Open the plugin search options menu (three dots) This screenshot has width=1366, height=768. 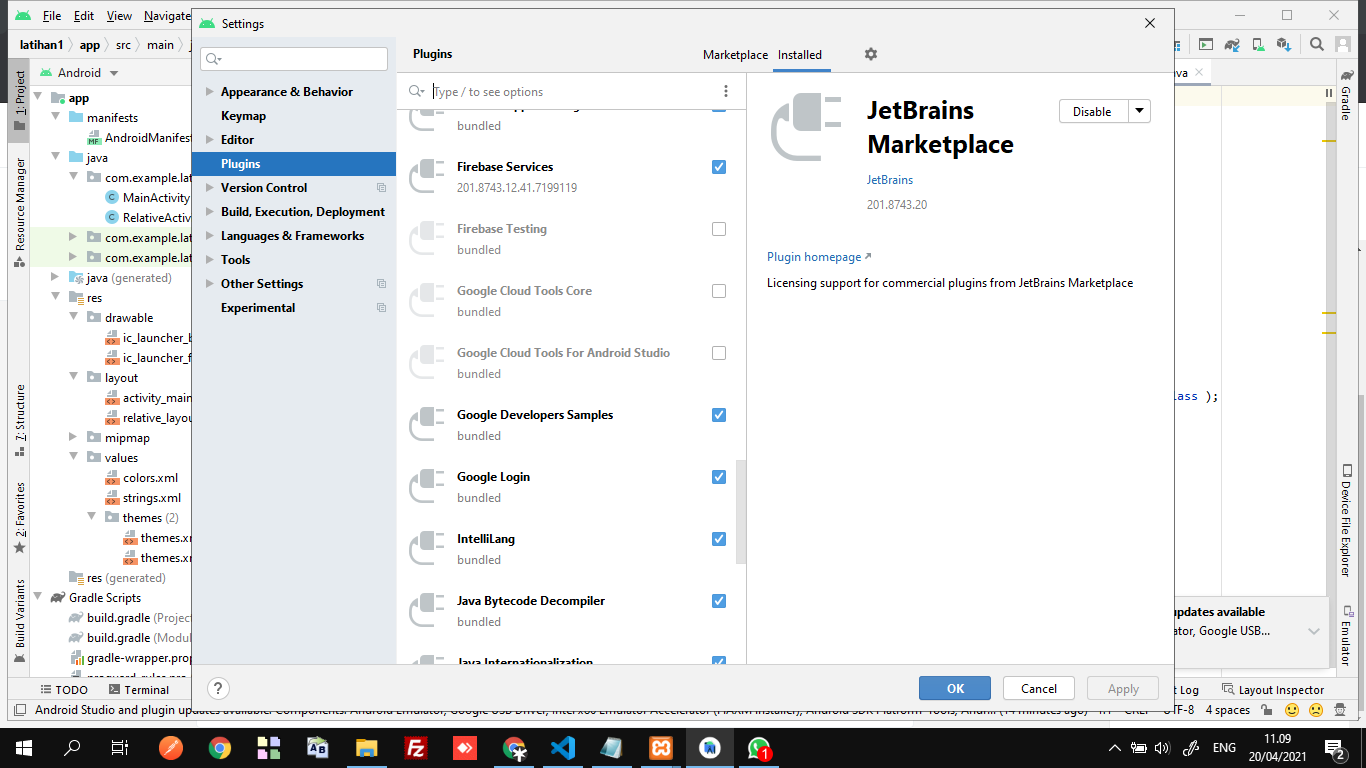tap(726, 91)
